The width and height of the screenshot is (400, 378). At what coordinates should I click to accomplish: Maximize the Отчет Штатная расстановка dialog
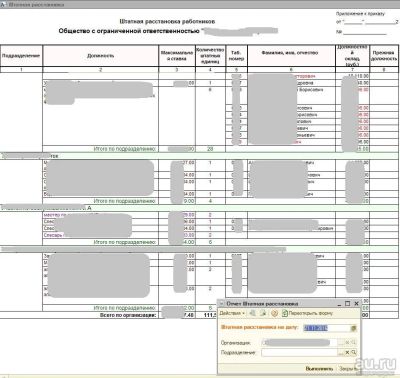pyautogui.click(x=347, y=303)
